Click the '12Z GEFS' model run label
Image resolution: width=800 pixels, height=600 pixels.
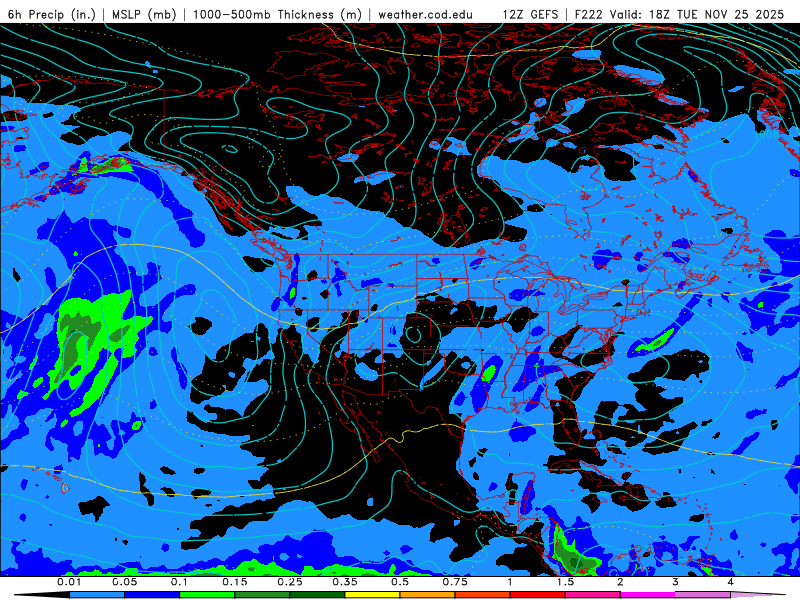click(x=530, y=14)
